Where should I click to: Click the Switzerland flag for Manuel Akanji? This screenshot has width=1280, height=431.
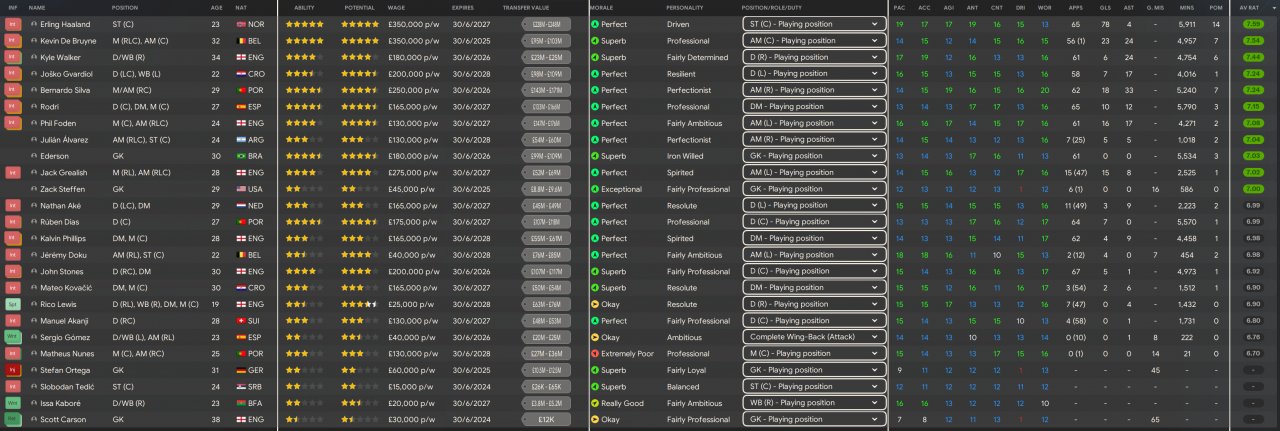click(239, 321)
